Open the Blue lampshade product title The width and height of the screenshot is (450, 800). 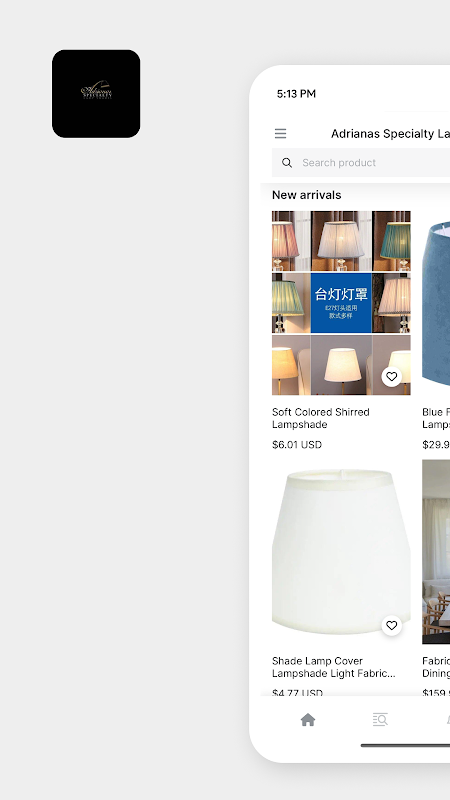click(436, 418)
